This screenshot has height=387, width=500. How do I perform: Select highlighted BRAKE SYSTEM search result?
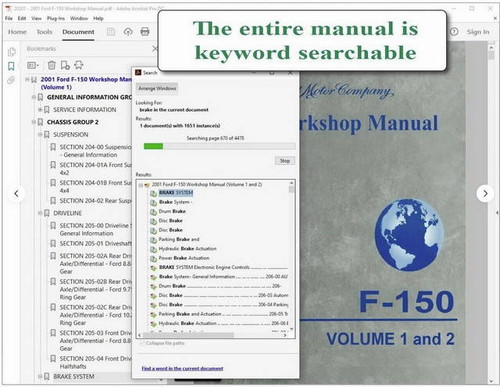pos(176,193)
